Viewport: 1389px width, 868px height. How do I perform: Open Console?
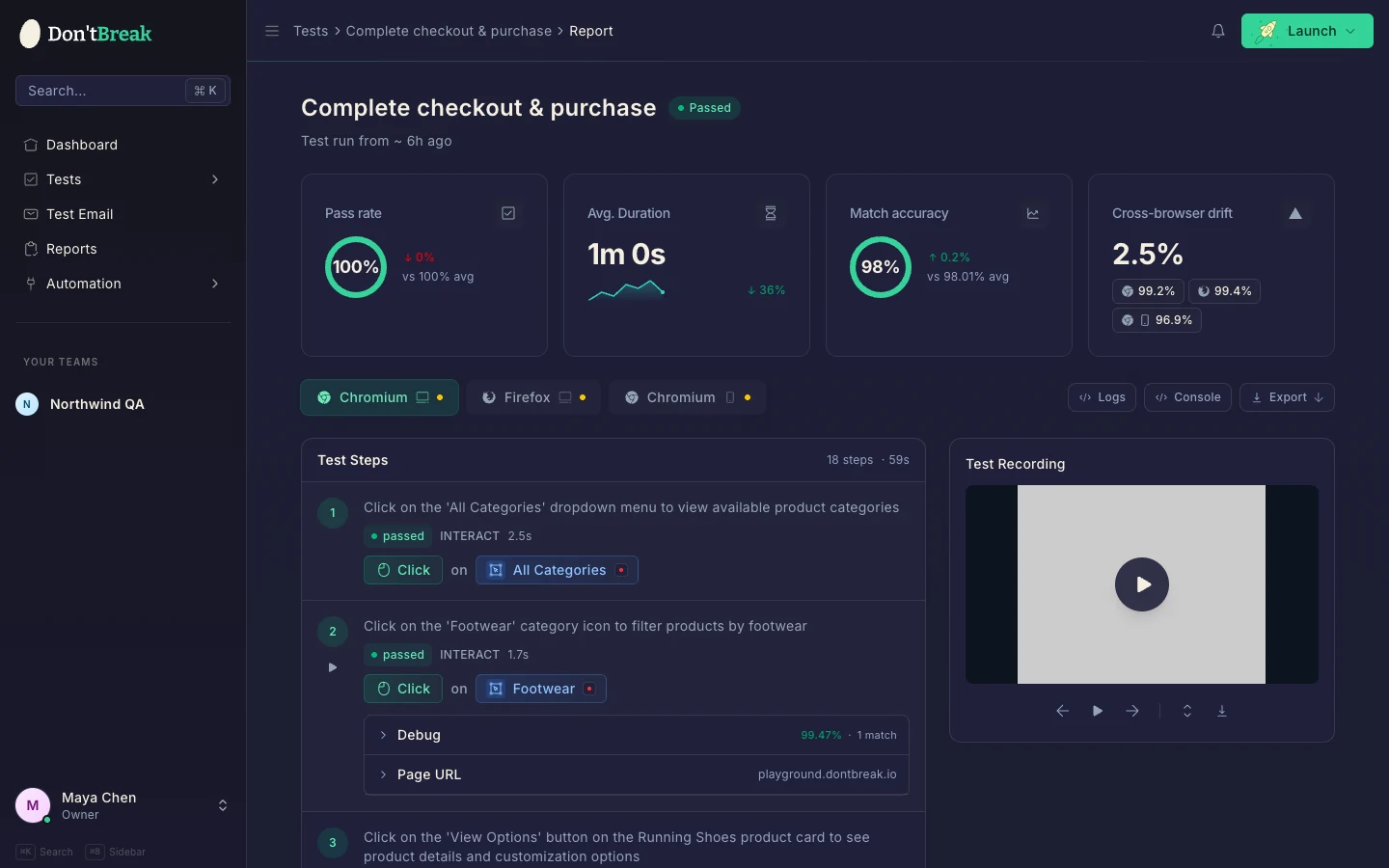[1187, 397]
